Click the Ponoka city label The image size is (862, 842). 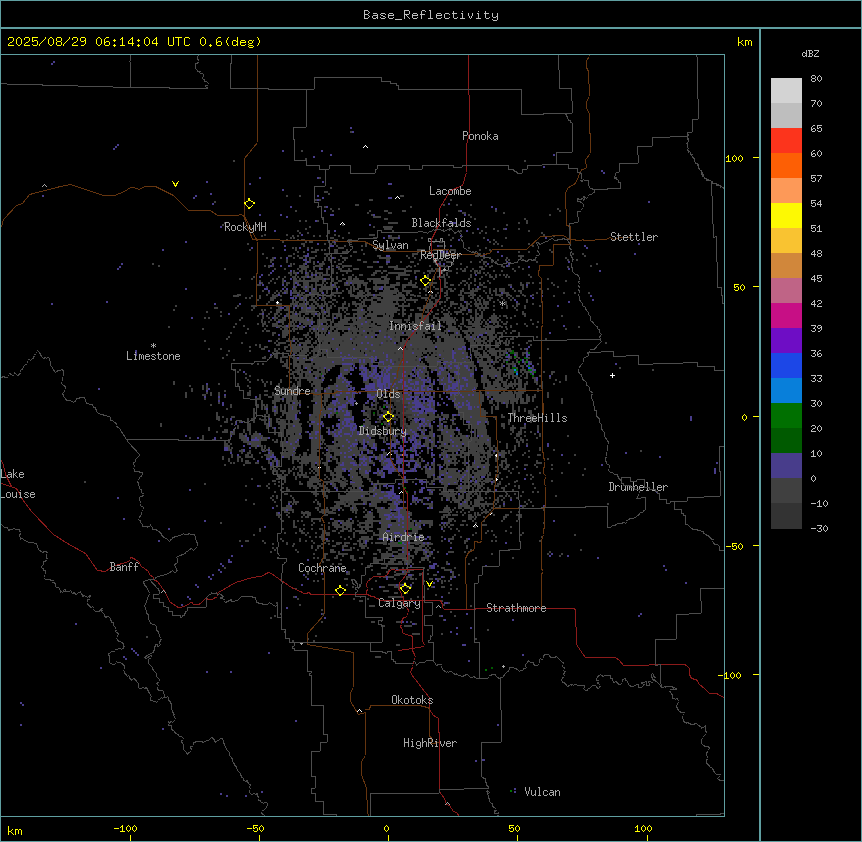480,136
